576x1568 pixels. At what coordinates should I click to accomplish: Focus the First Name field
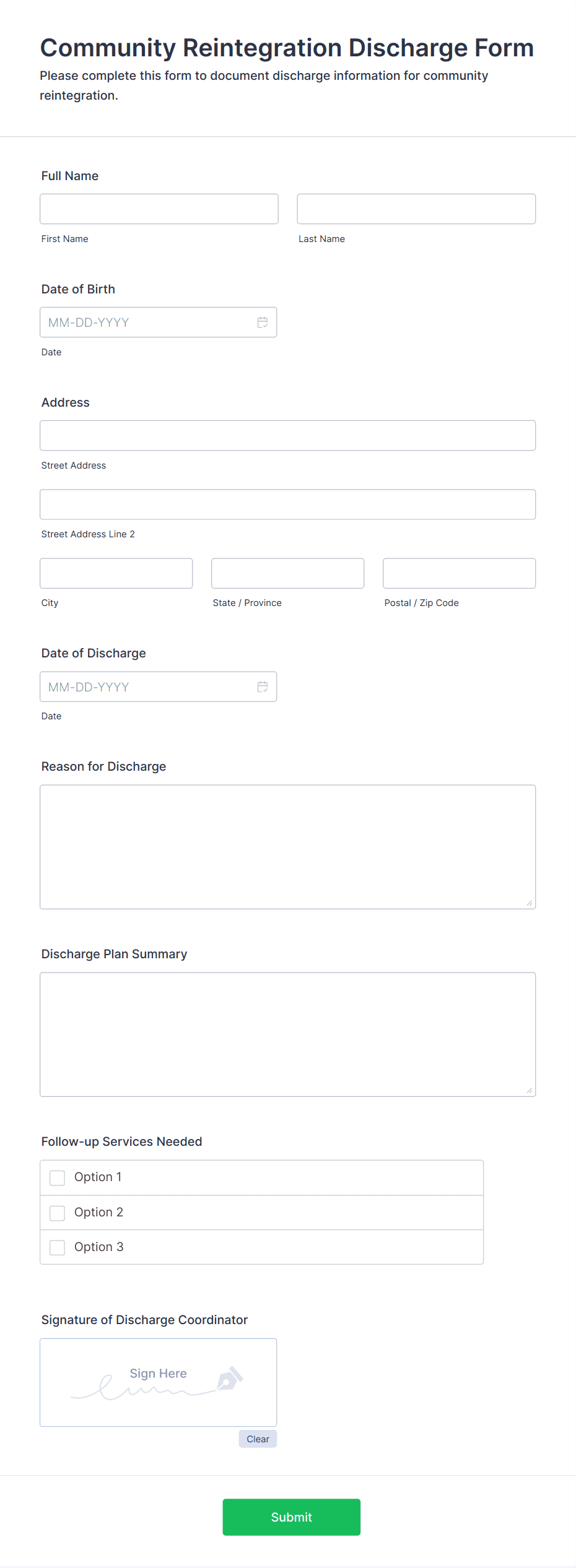[x=159, y=209]
